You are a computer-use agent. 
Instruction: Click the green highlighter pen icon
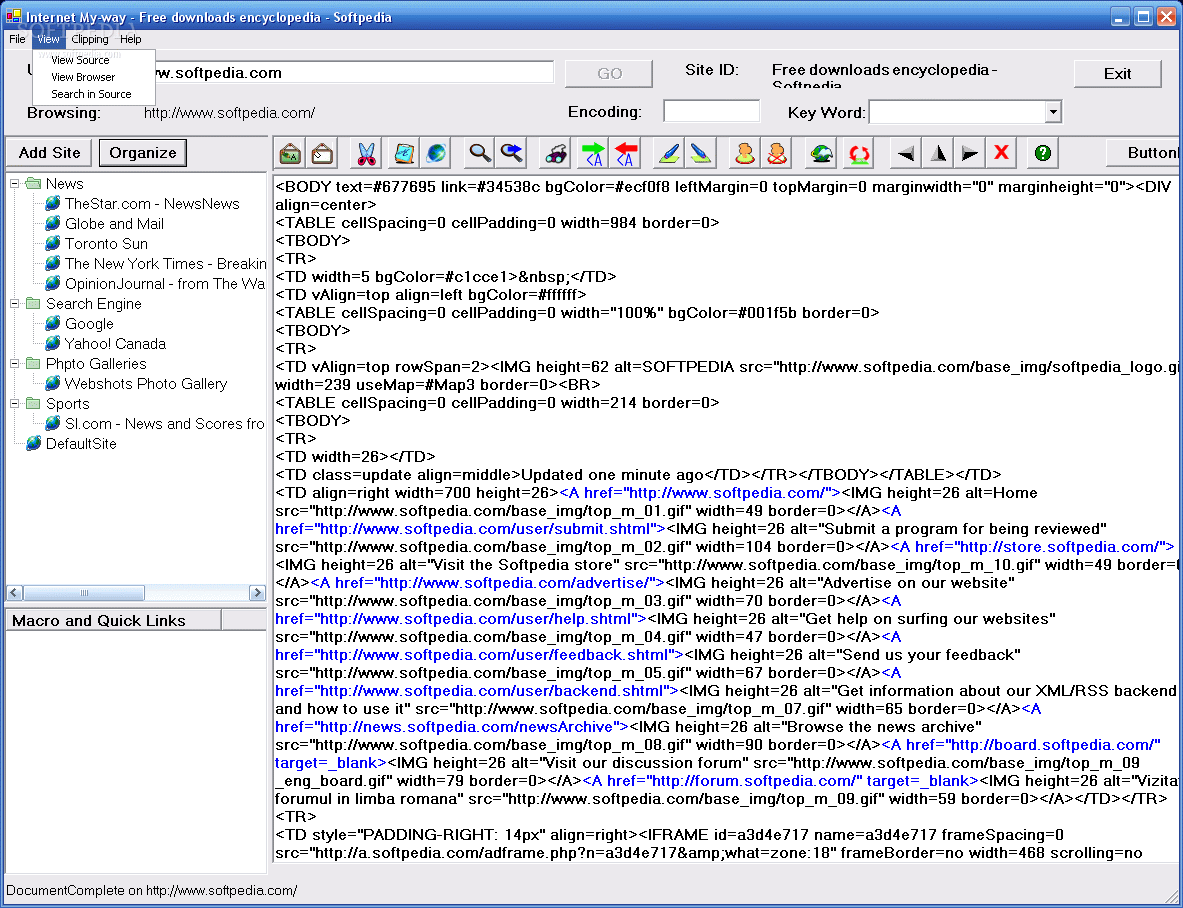pos(701,153)
